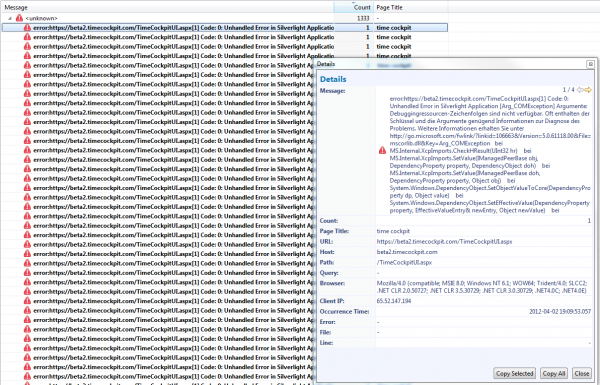Sort by the Page Title column header

point(389,7)
